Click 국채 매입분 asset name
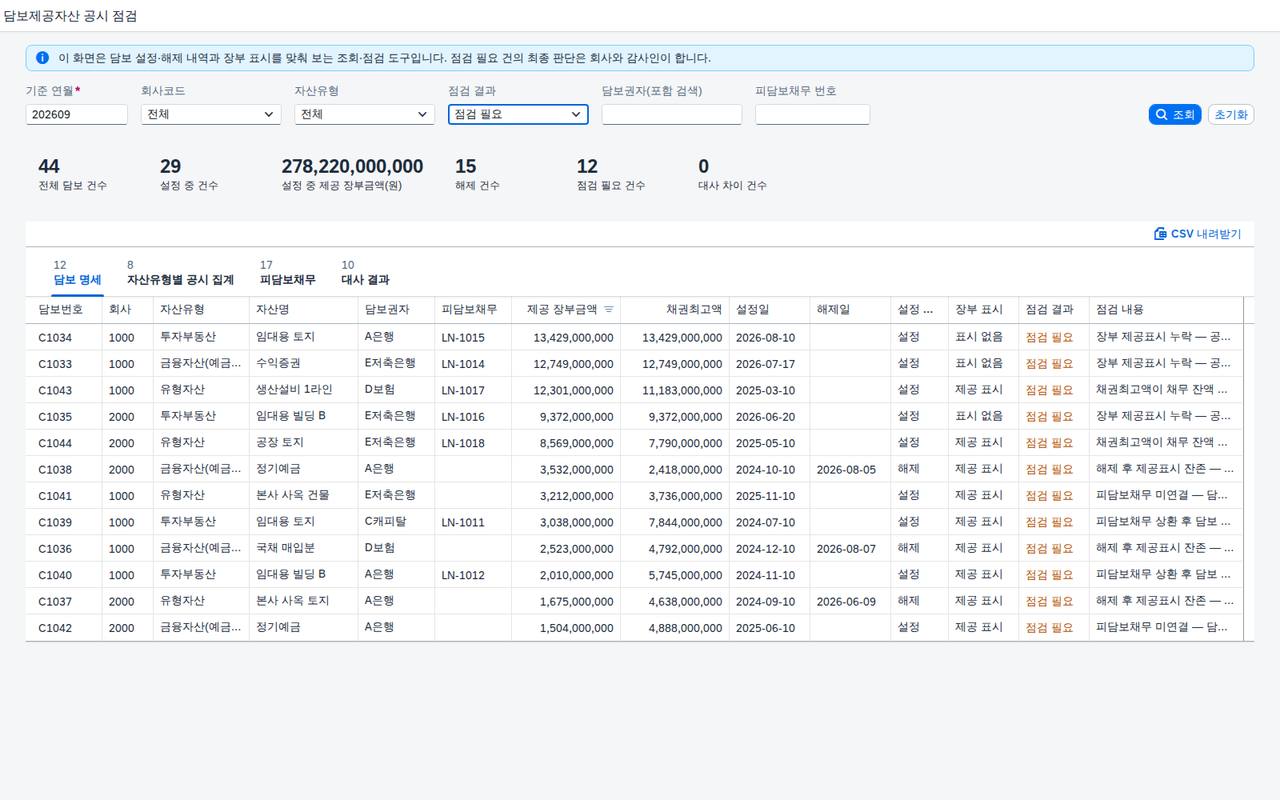Viewport: 1280px width, 800px height. tap(286, 548)
